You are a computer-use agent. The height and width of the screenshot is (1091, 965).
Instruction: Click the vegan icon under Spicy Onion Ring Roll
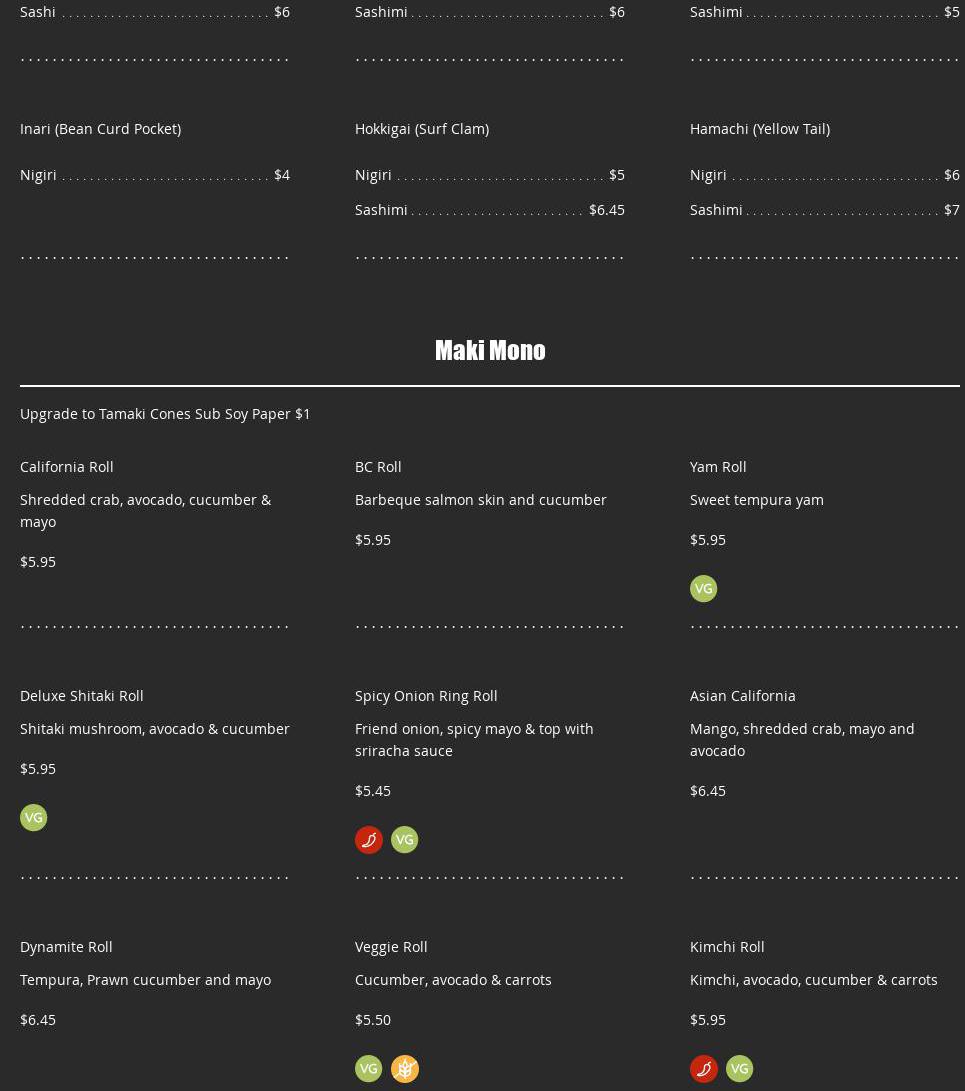click(x=404, y=839)
